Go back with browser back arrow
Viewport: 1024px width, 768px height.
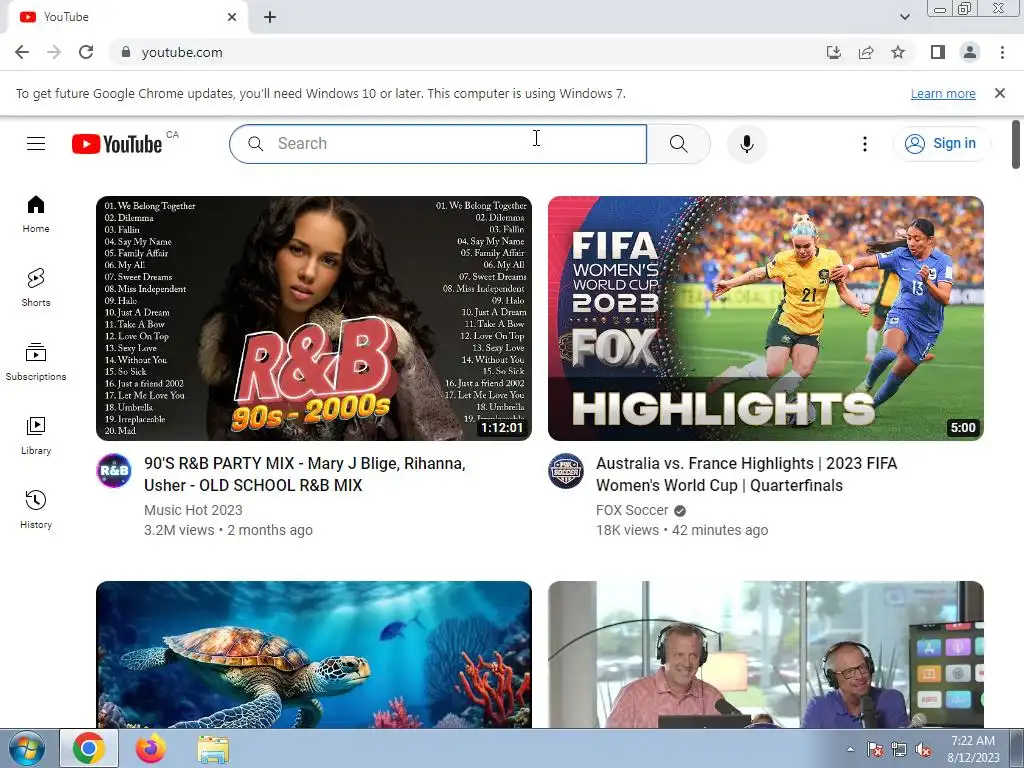click(x=22, y=52)
